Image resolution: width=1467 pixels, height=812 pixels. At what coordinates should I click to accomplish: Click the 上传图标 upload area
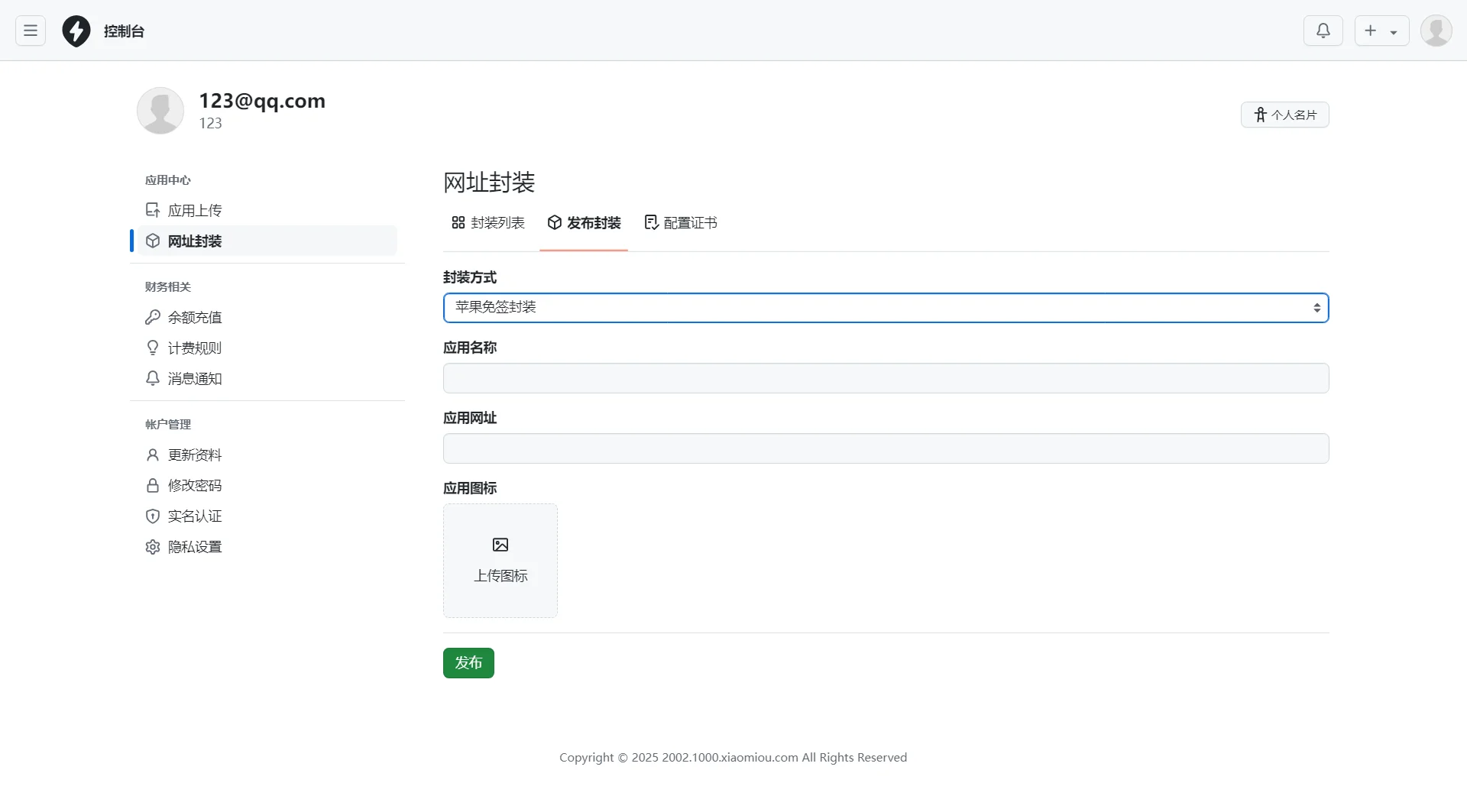point(500,561)
